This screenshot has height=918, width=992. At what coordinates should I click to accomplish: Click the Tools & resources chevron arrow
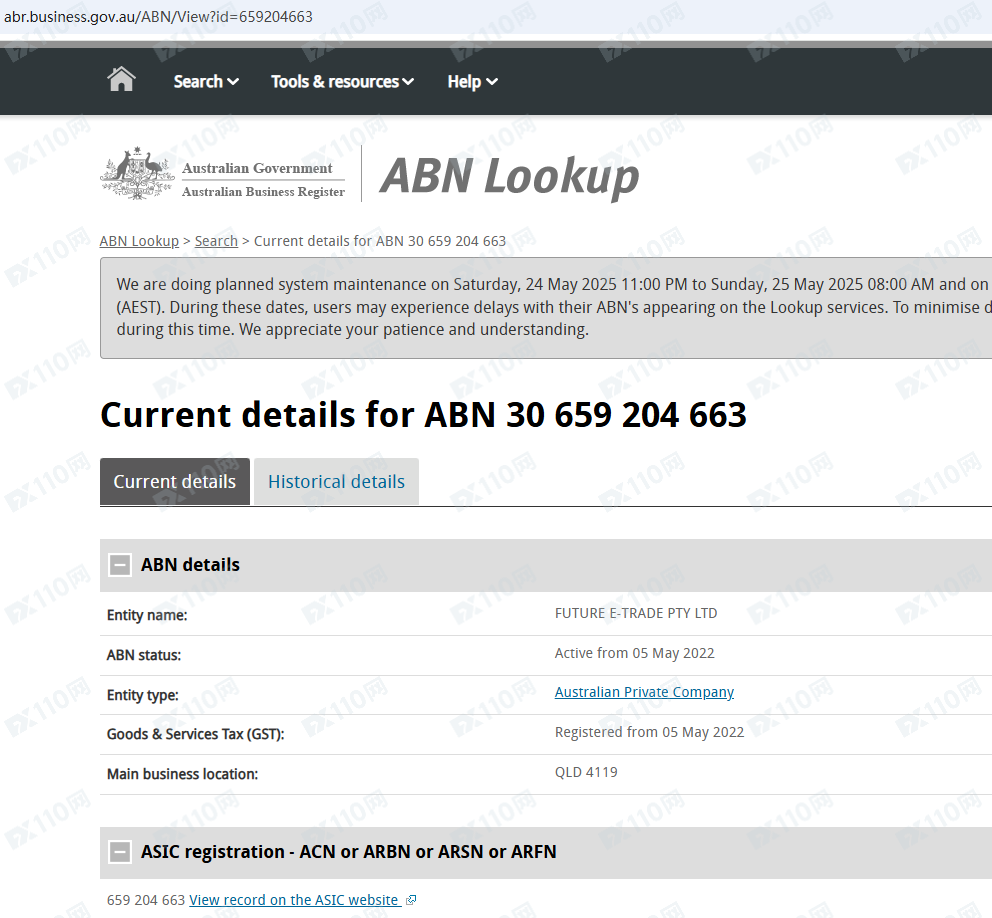(408, 82)
